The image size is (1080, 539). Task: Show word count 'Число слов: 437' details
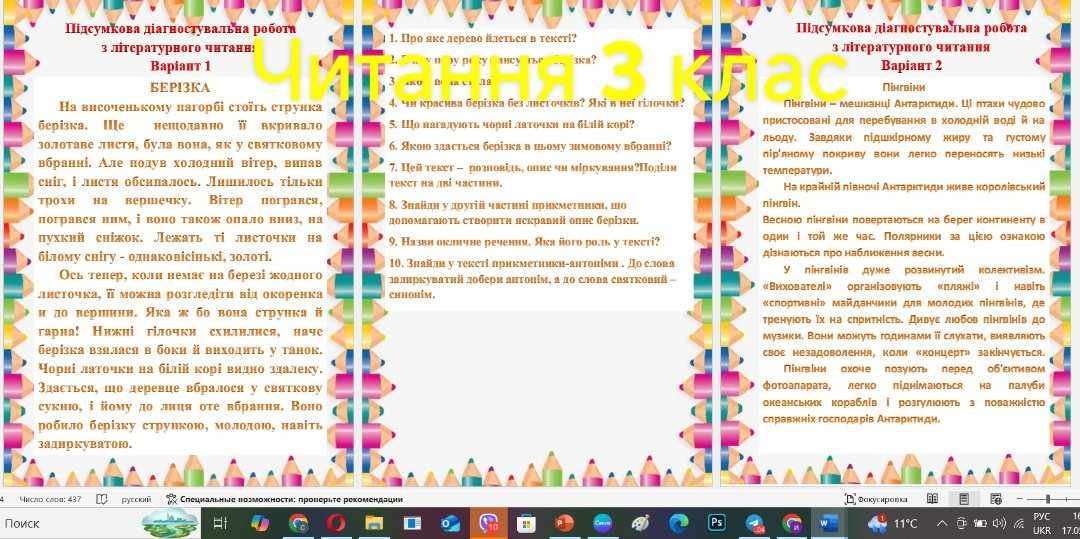pos(51,499)
